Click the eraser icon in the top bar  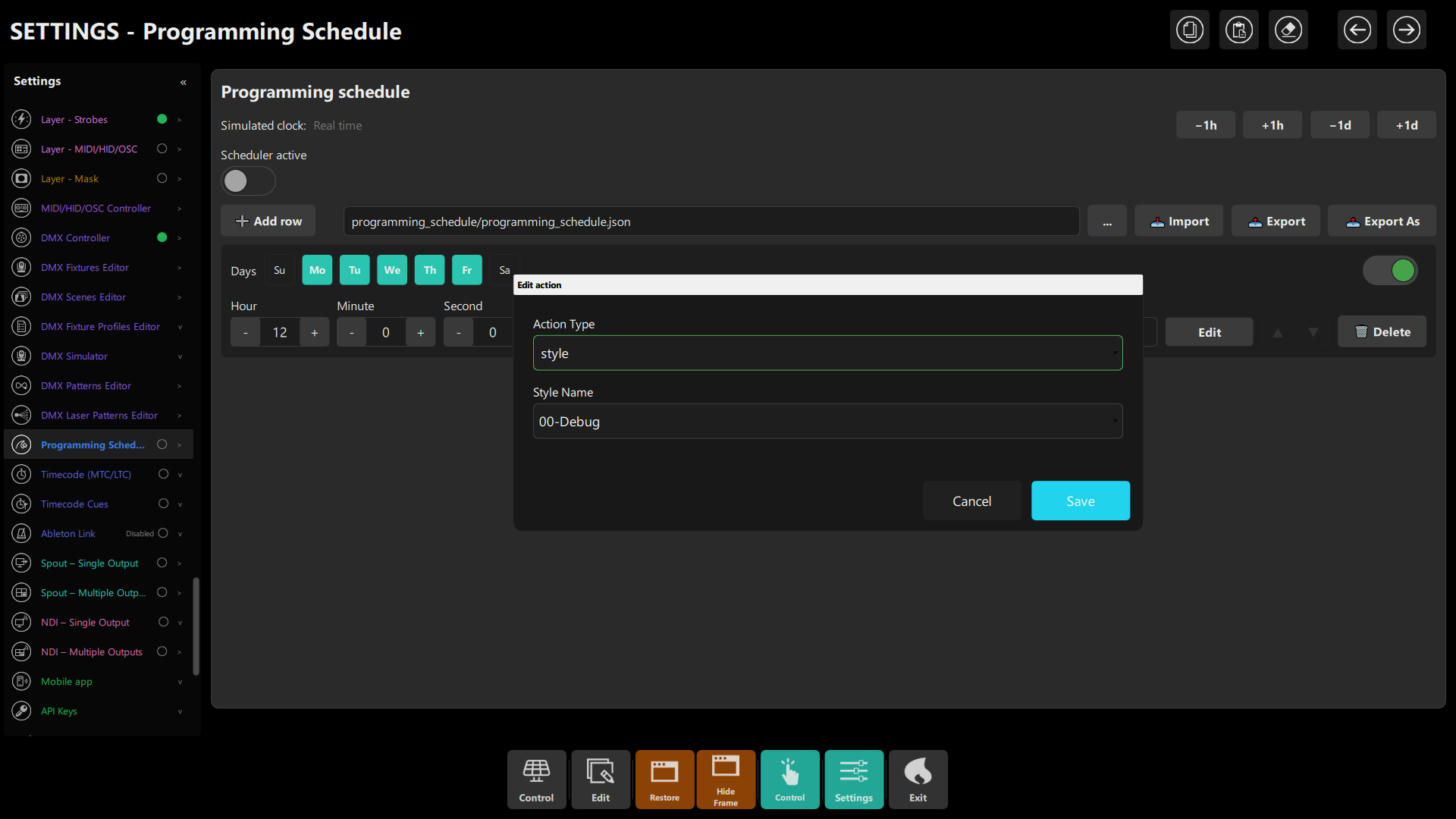pyautogui.click(x=1288, y=30)
